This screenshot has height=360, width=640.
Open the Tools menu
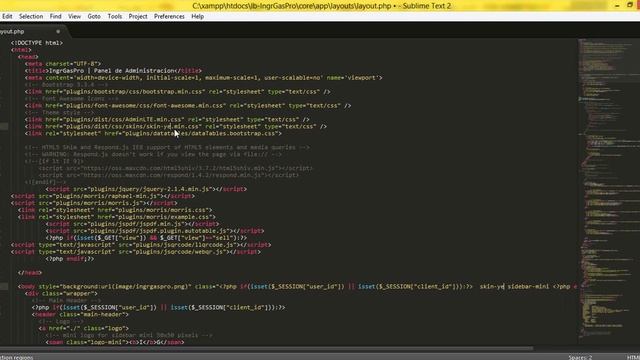pyautogui.click(x=115, y=16)
